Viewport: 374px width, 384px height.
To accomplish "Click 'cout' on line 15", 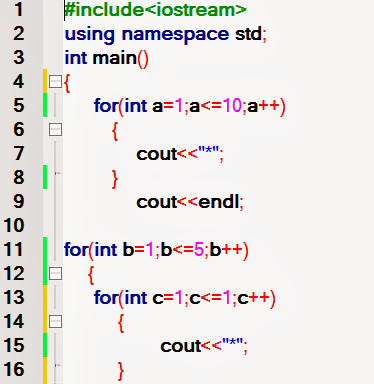I will click(x=180, y=346).
